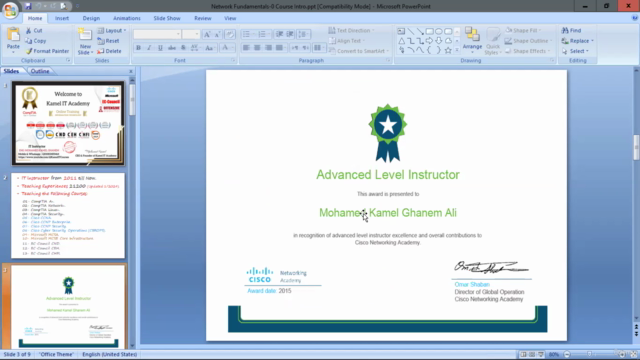Start Slide Show from status bar
Screen dimensions: 640x360
(541, 354)
